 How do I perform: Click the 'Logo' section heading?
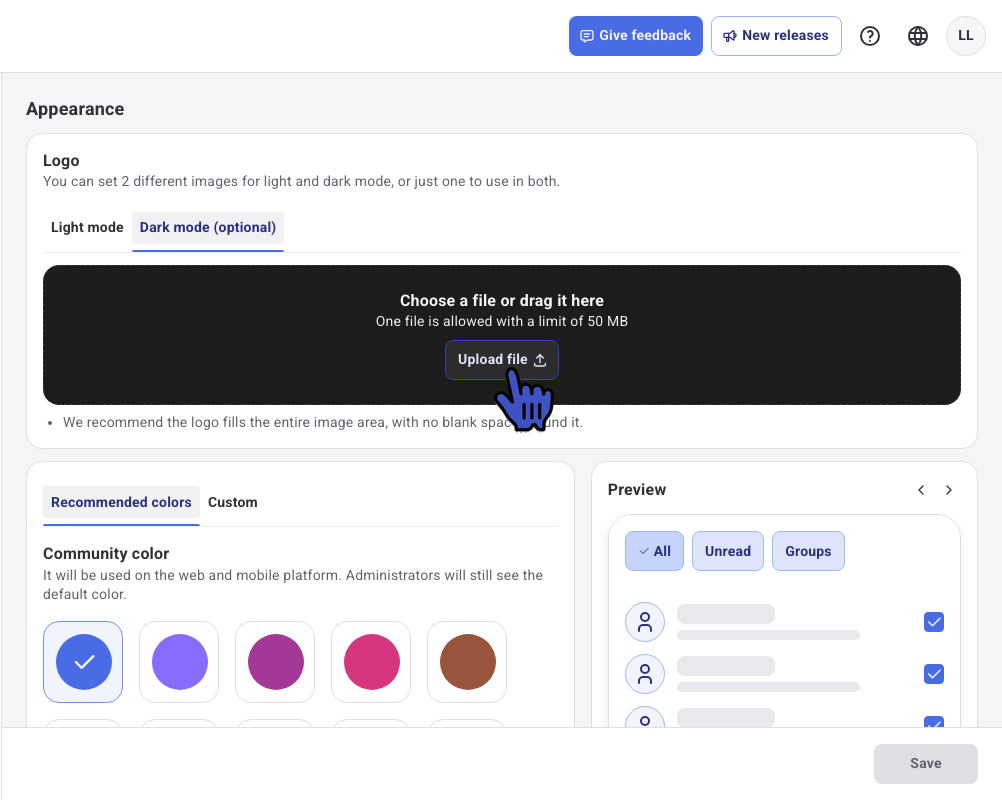pyautogui.click(x=61, y=160)
